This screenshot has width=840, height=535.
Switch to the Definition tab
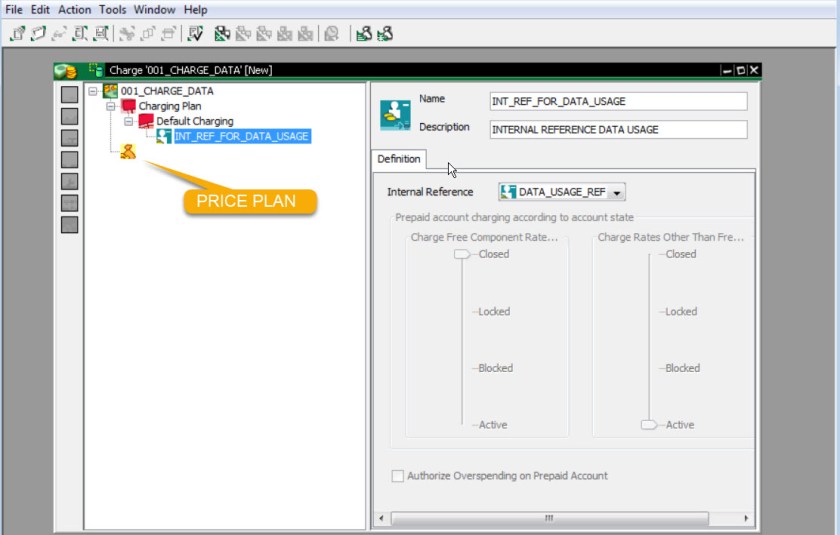[x=399, y=159]
